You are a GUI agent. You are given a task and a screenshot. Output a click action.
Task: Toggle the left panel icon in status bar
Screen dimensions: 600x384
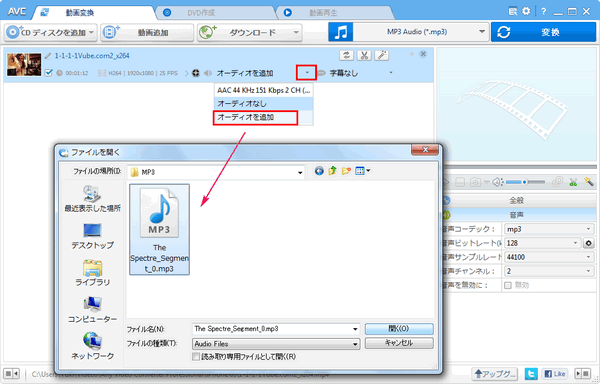click(11, 373)
